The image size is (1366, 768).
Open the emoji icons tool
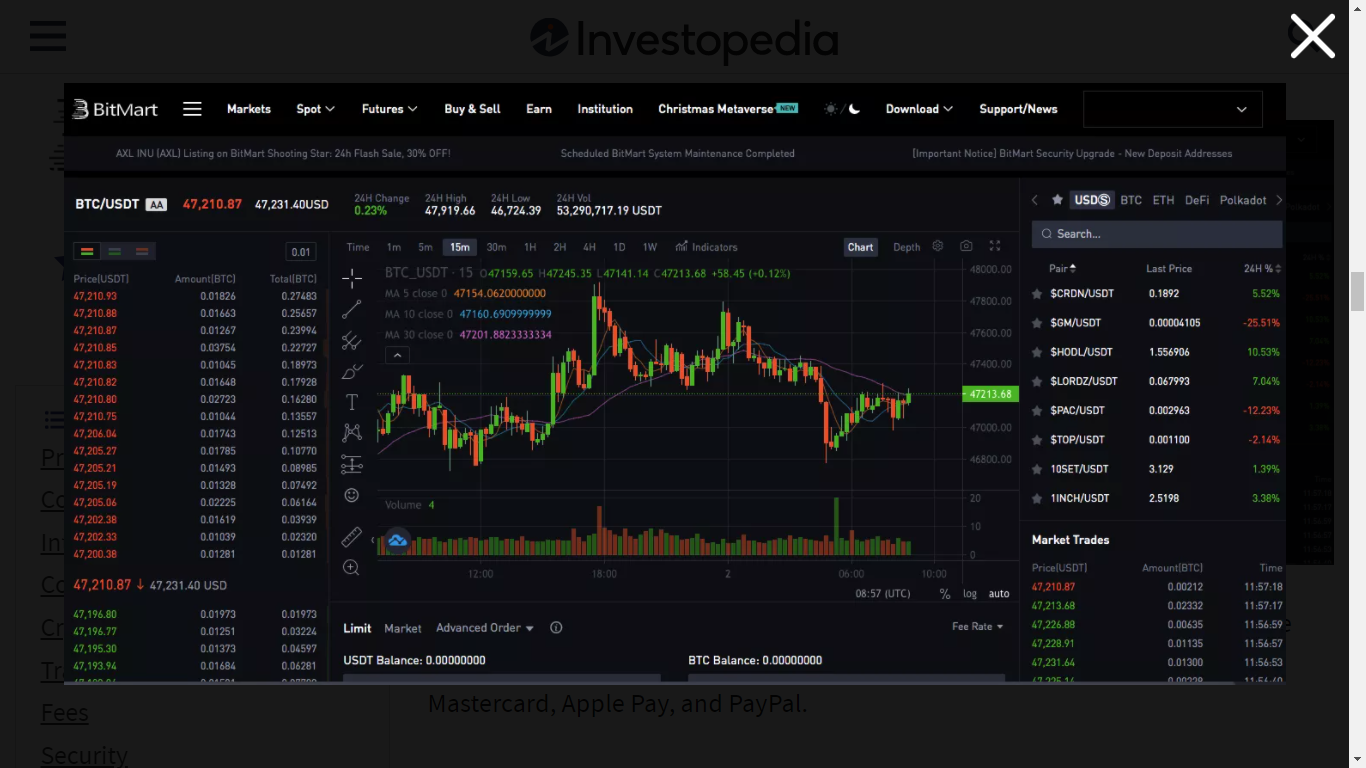352,495
